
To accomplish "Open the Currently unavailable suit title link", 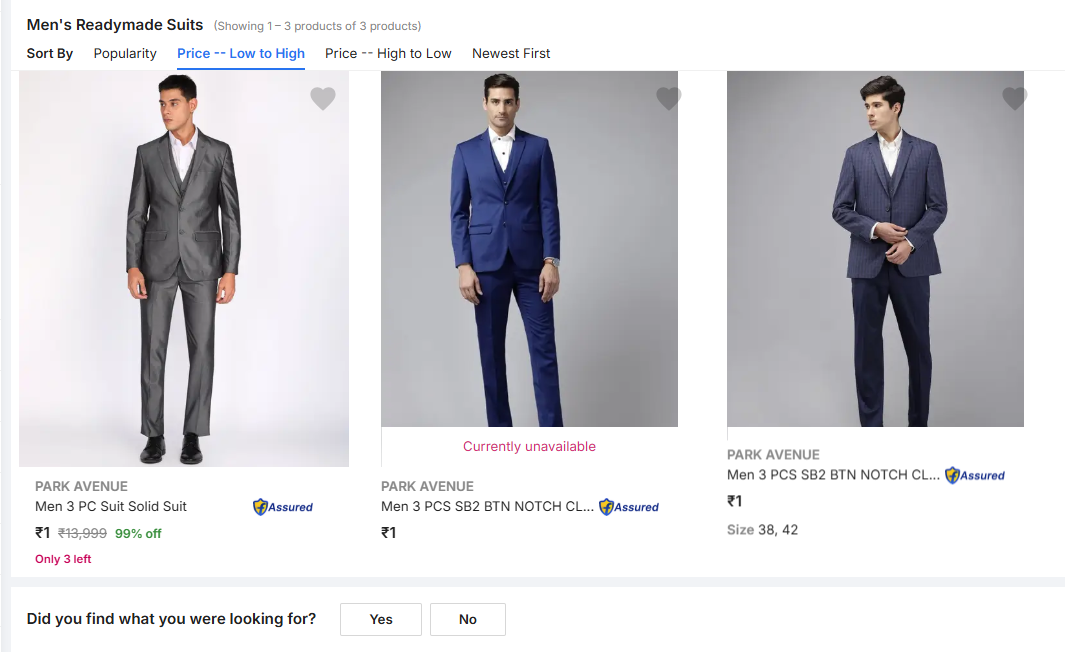I will point(487,506).
